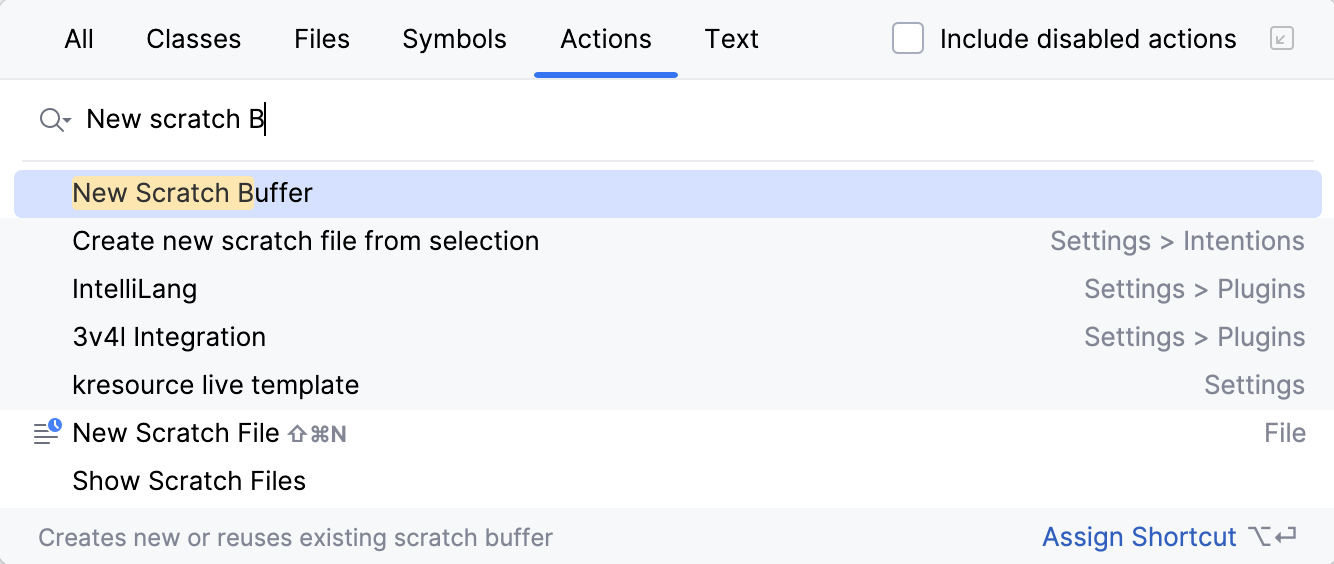Click the Settings > Intentions path label

1177,241
